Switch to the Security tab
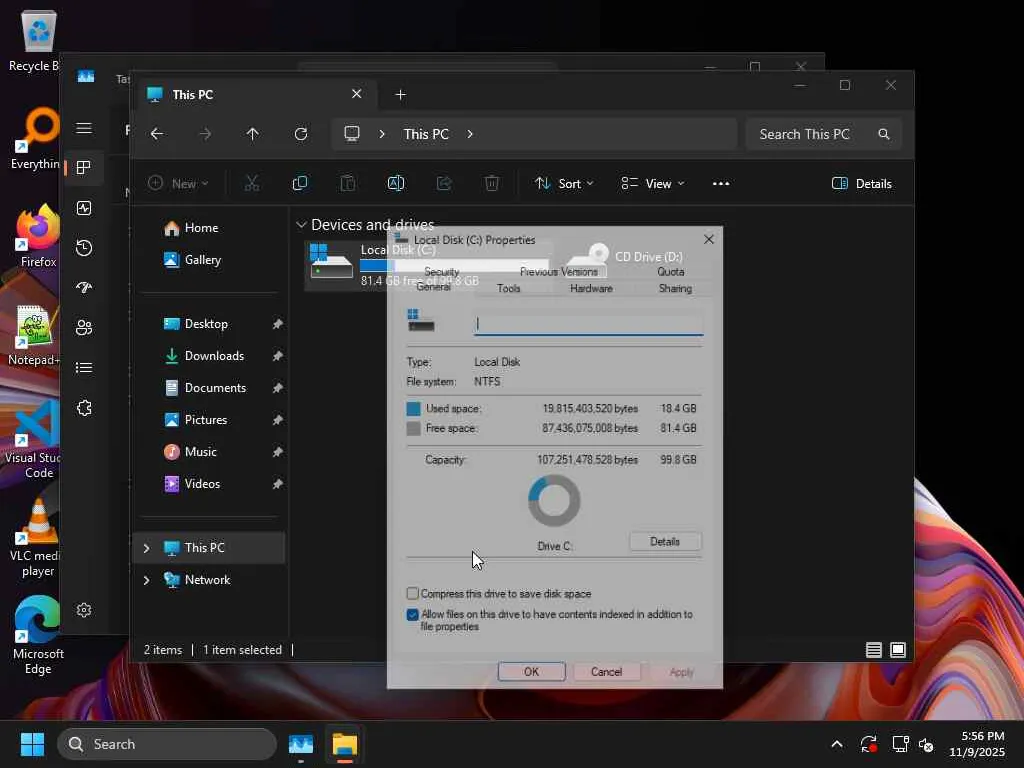Viewport: 1024px width, 768px height. 441,272
